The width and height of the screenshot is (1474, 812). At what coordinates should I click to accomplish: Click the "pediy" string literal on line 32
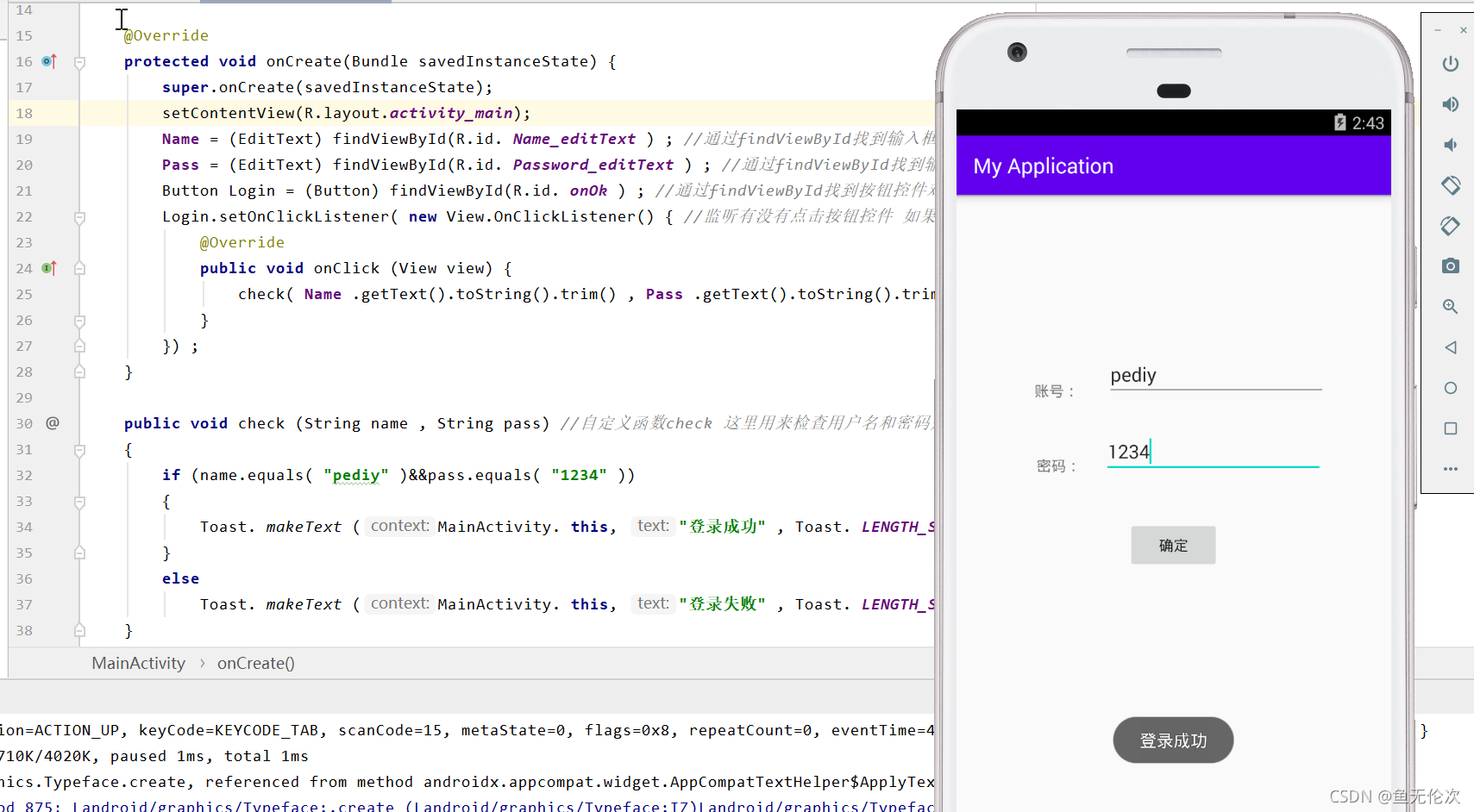click(356, 475)
